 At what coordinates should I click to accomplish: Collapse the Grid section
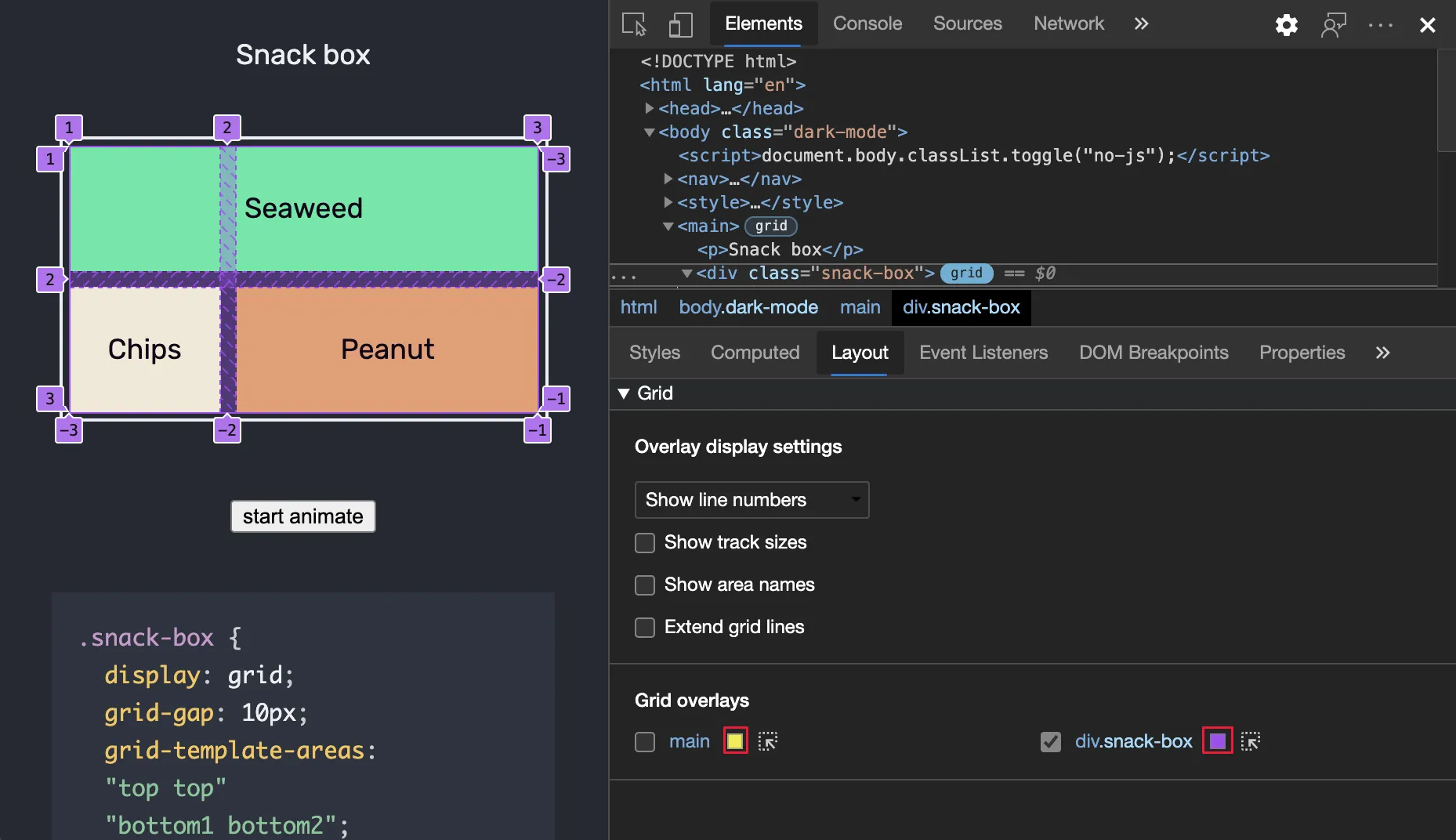tap(624, 393)
